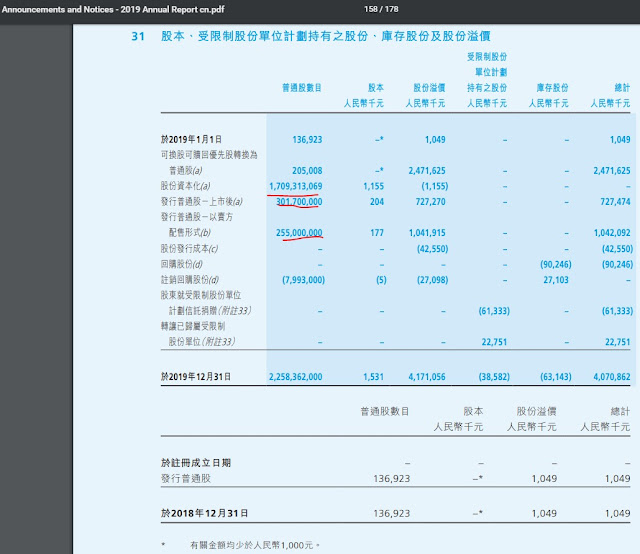Click the 股份資本化(a) row label
This screenshot has height=554, width=640.
coord(185,186)
